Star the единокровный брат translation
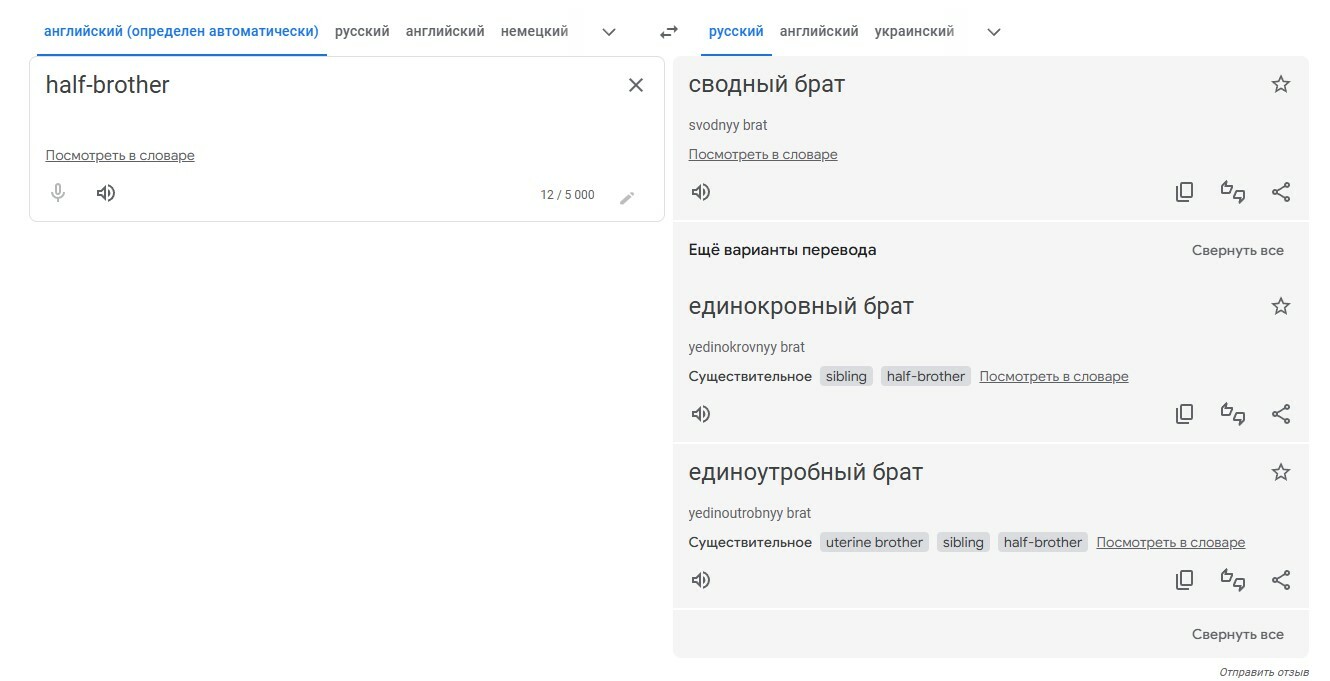Image resolution: width=1330 pixels, height=681 pixels. coord(1280,307)
